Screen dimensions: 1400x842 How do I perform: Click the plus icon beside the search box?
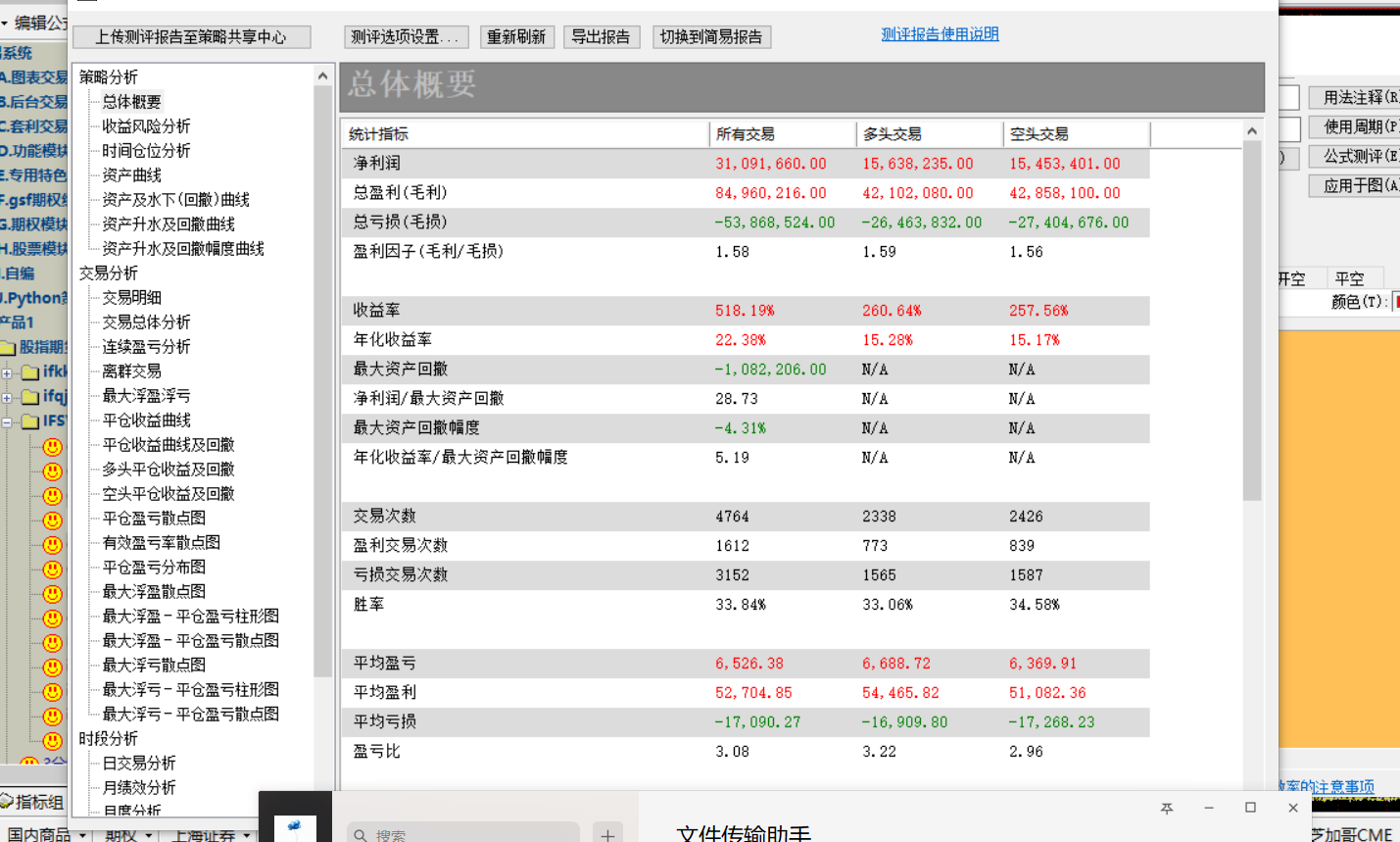[607, 834]
